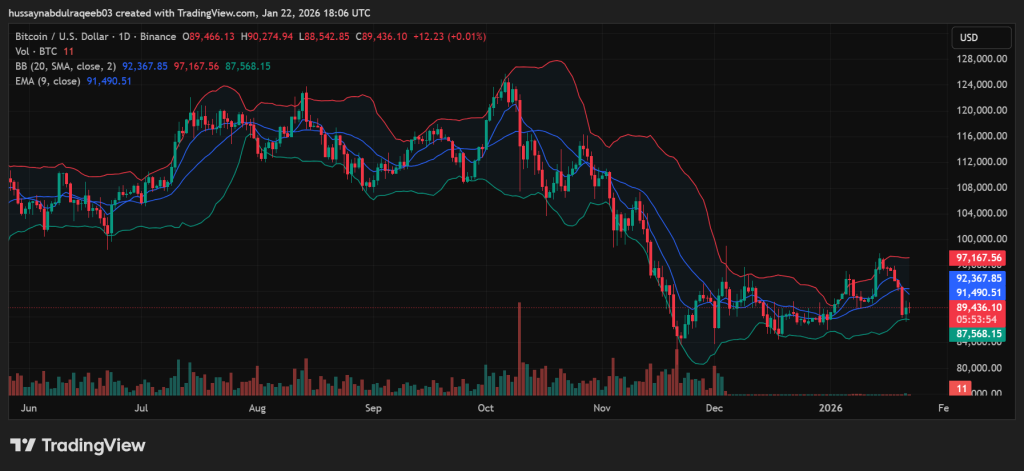This screenshot has height=471, width=1024.
Task: Click the Oct marker on time axis
Action: coord(487,408)
